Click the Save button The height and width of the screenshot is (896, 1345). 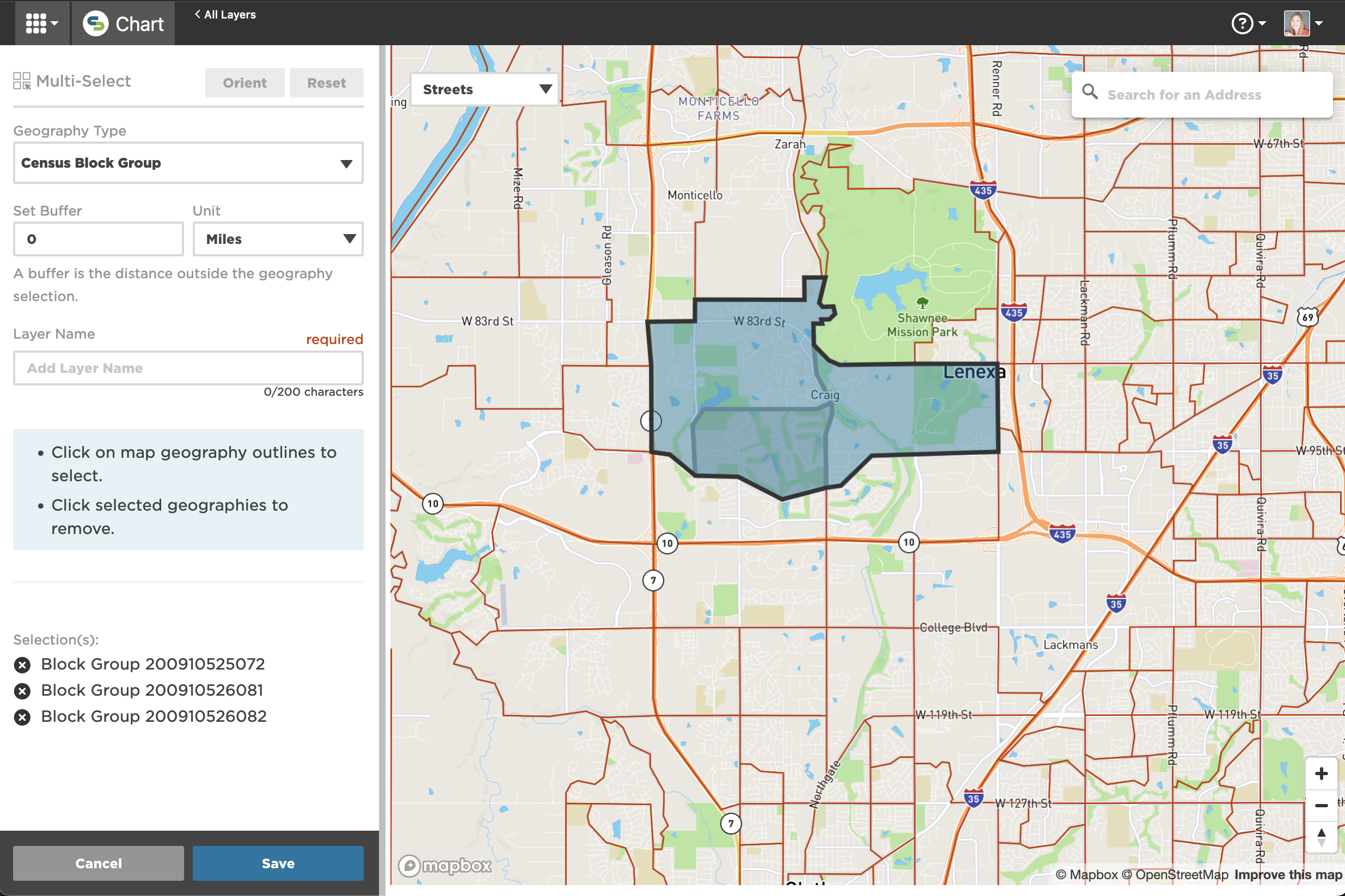[278, 863]
